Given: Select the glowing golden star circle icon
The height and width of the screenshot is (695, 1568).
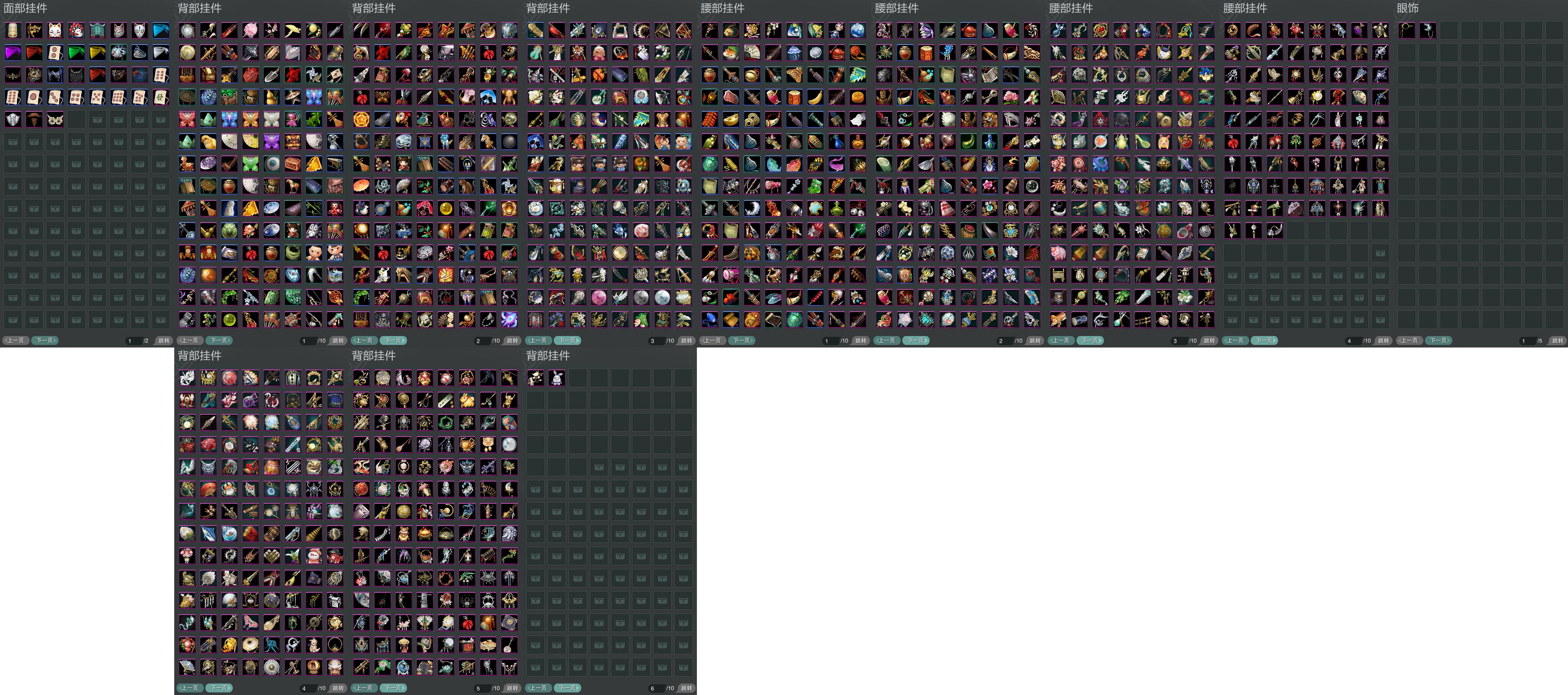Looking at the screenshot, I should click(x=361, y=119).
